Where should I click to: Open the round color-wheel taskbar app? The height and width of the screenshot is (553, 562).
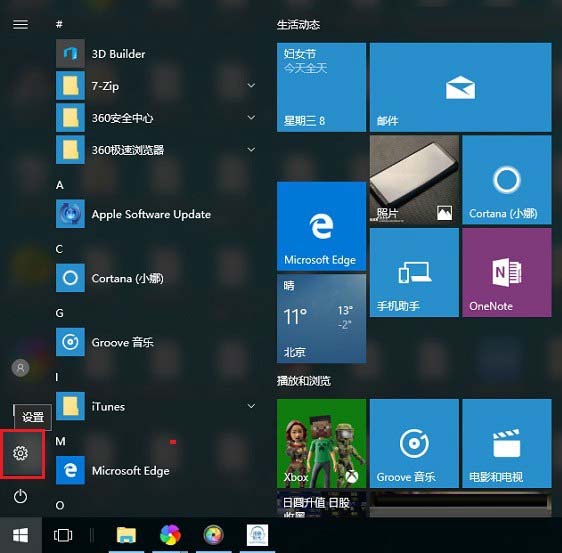click(214, 535)
